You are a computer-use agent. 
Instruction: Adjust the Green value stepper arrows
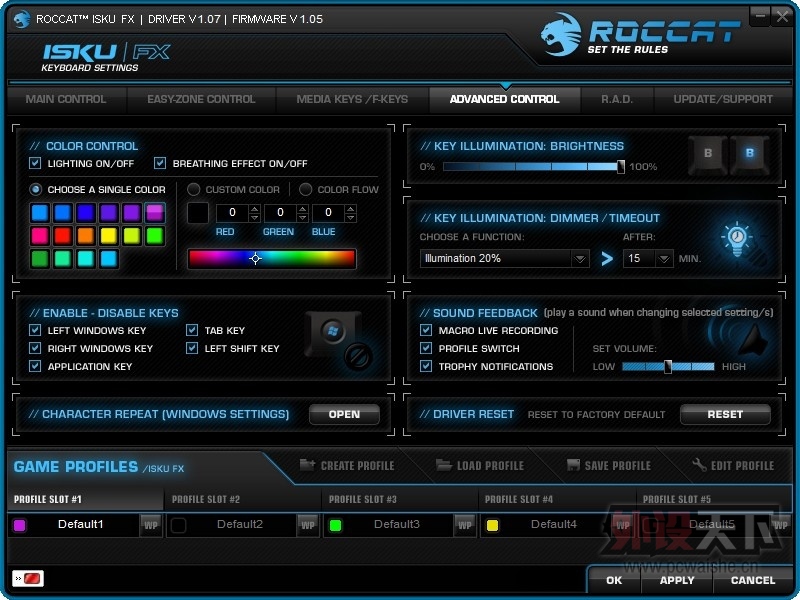point(303,213)
